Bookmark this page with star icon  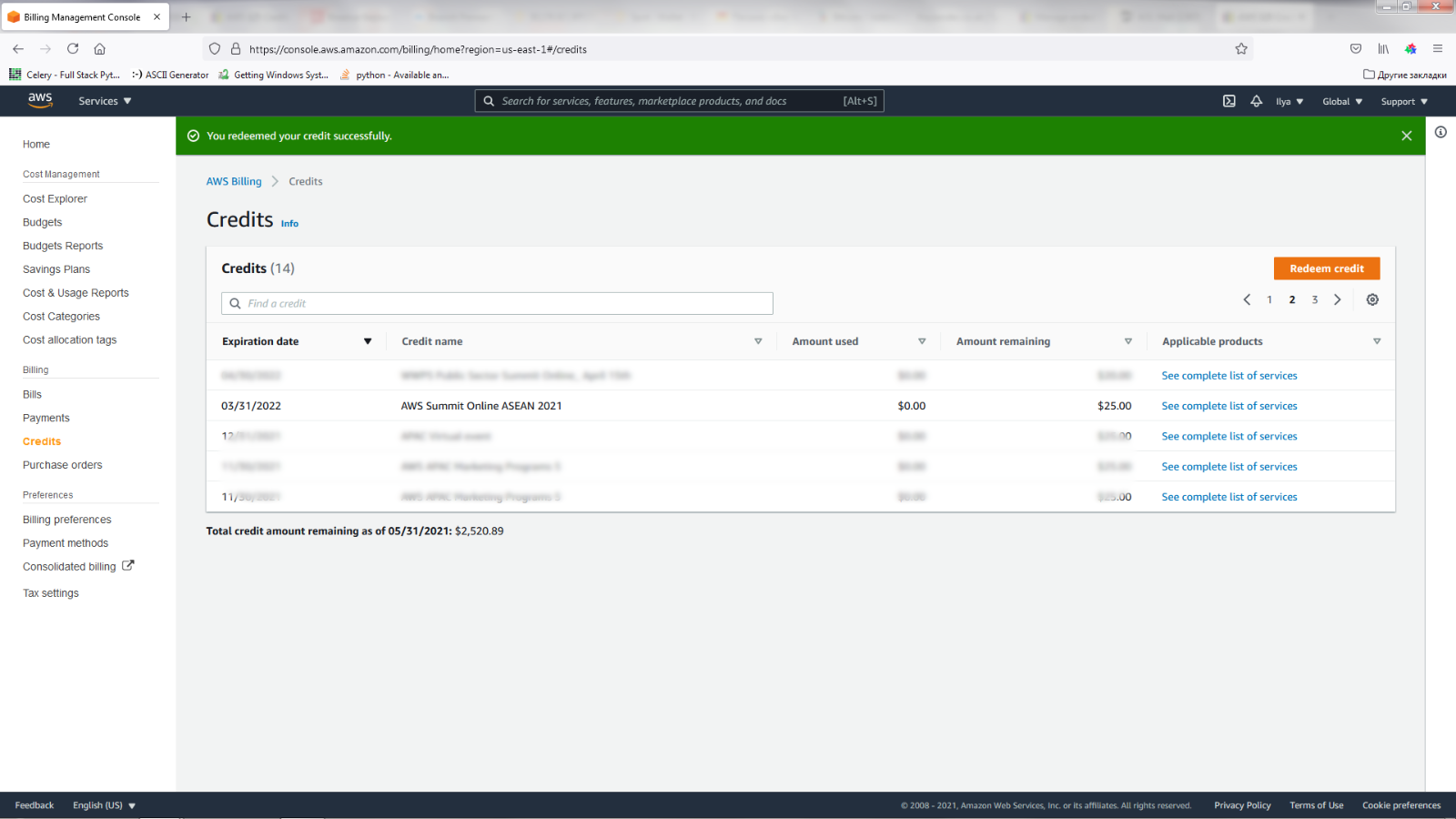1240,49
